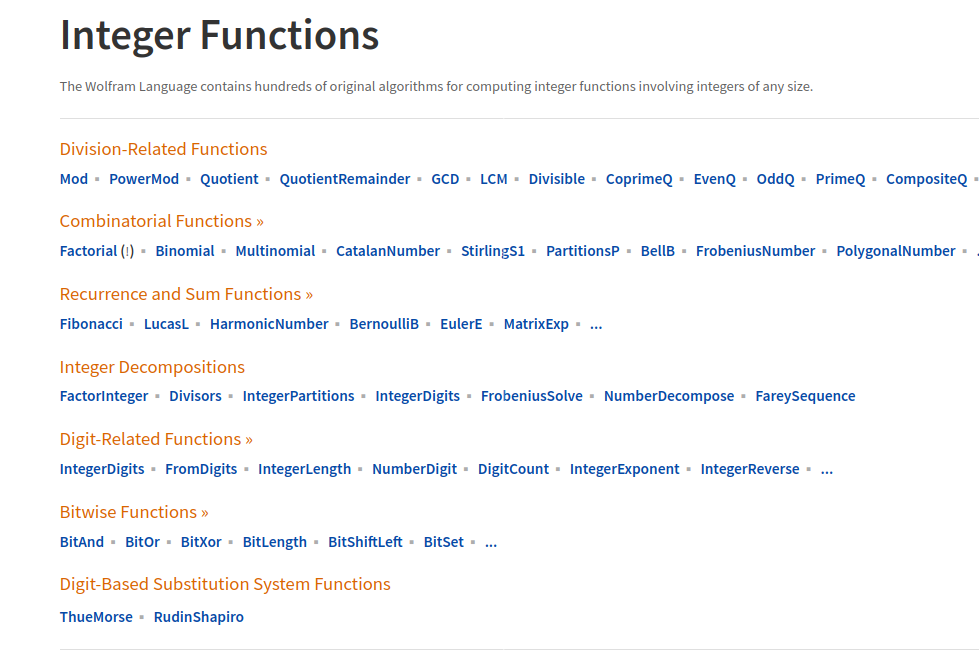Screen dimensions: 979x668
Task: Open the ThueMorse function link
Action: coord(96,617)
